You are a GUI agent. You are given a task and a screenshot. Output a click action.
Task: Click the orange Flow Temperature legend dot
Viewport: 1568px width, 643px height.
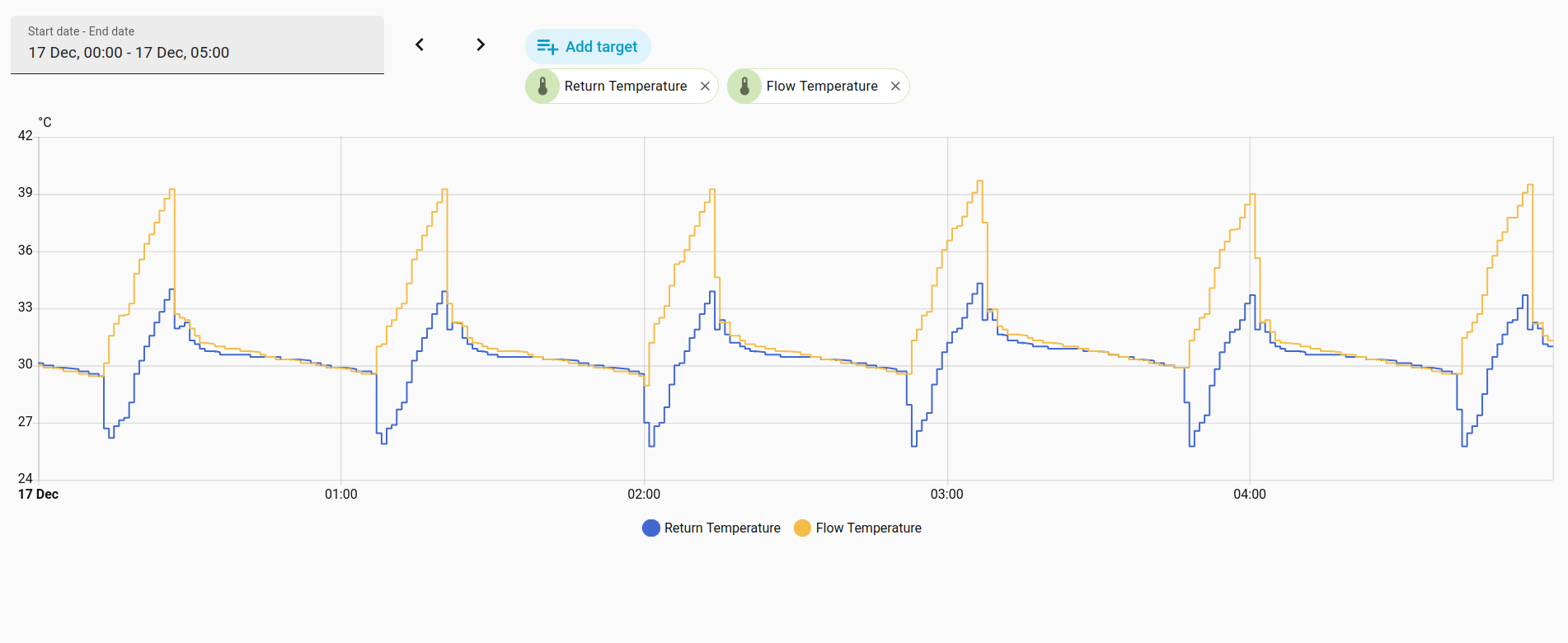tap(802, 528)
